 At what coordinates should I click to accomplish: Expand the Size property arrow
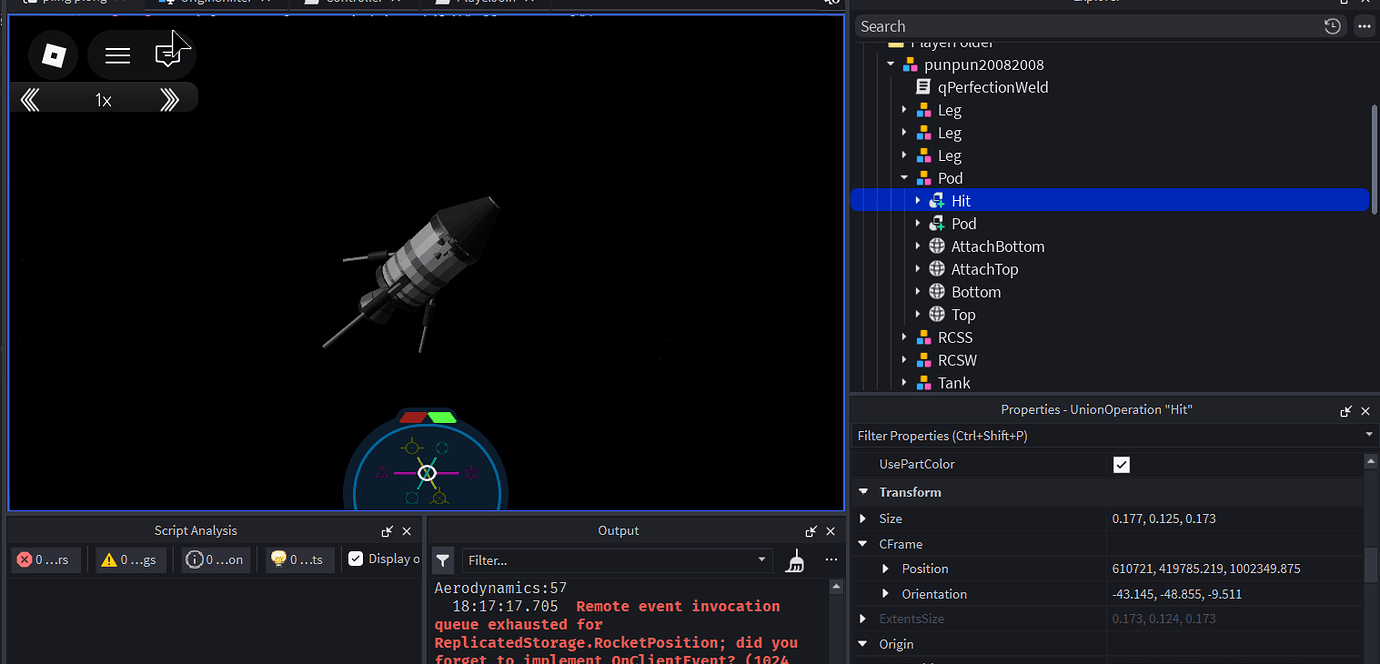863,518
